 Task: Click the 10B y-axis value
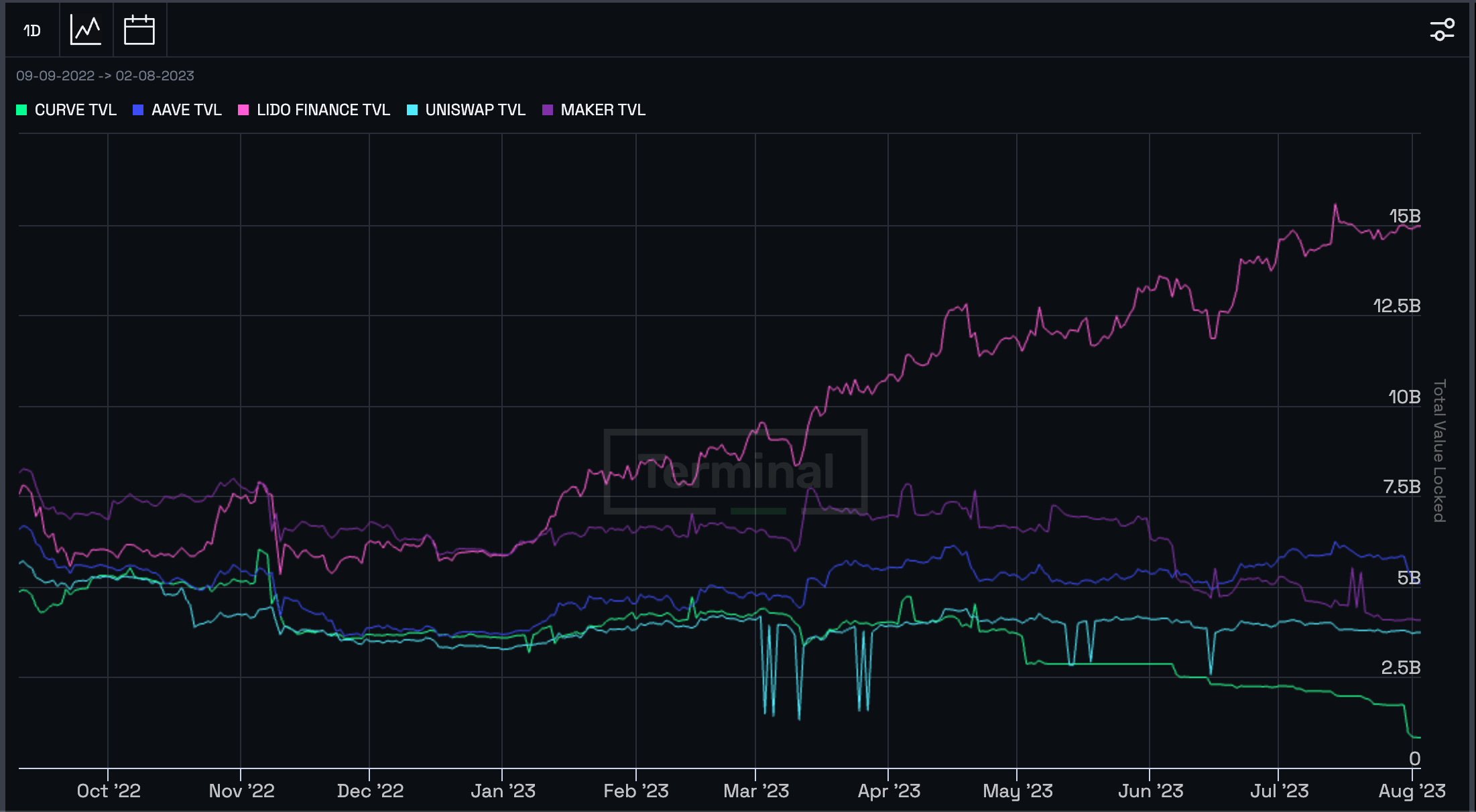1404,397
